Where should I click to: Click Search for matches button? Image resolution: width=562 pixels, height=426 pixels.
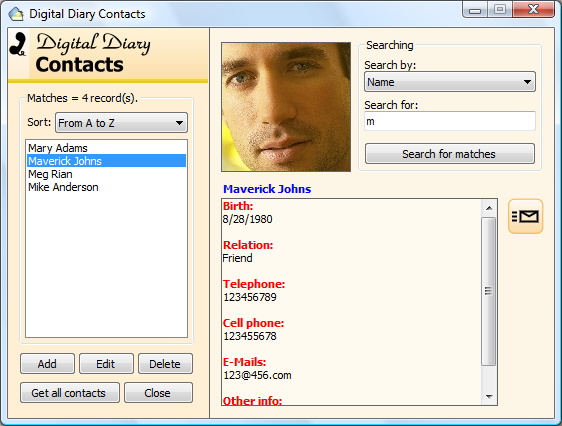coord(450,154)
